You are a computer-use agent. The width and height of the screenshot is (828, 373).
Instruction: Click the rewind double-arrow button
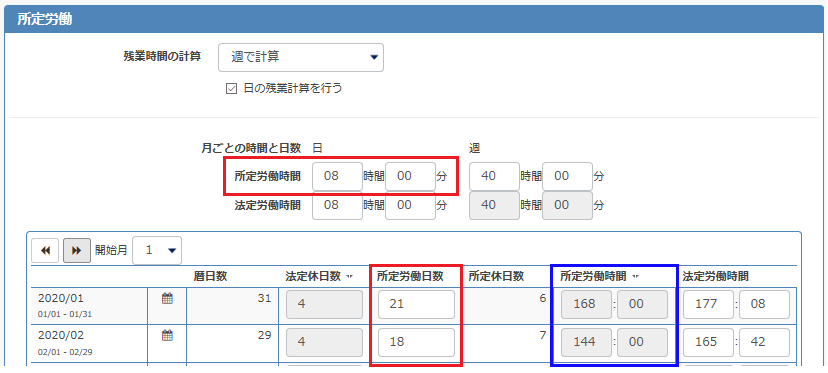pyautogui.click(x=45, y=250)
